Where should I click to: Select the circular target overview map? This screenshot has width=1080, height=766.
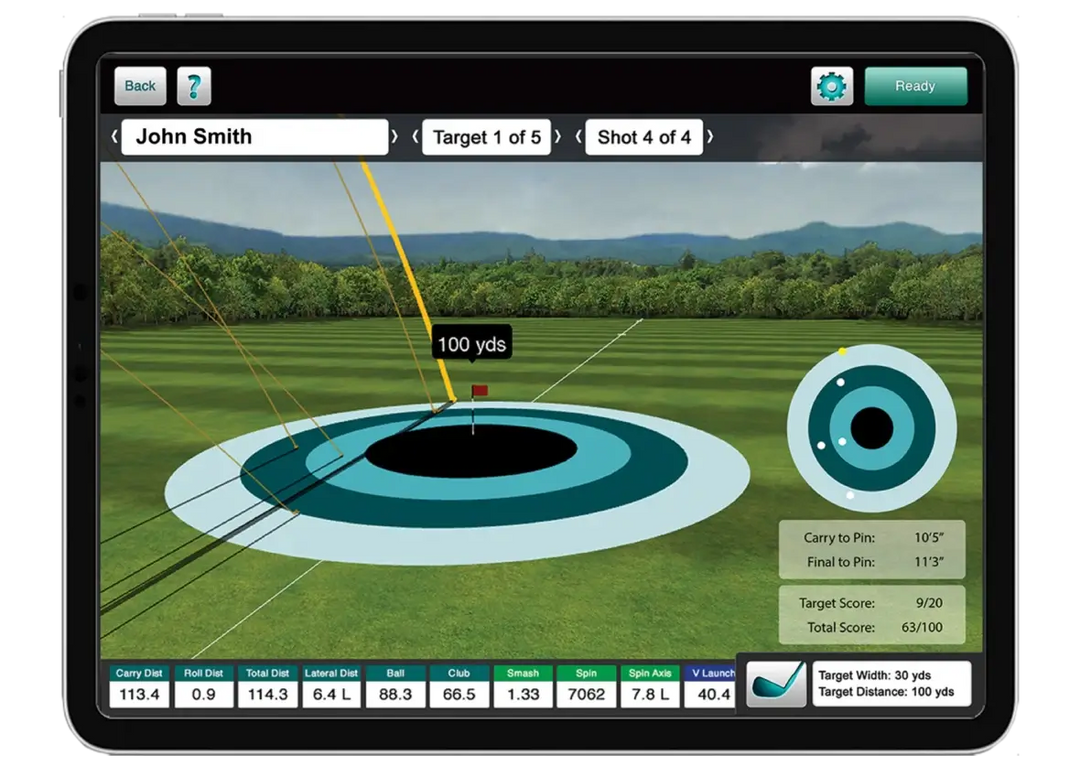click(871, 428)
